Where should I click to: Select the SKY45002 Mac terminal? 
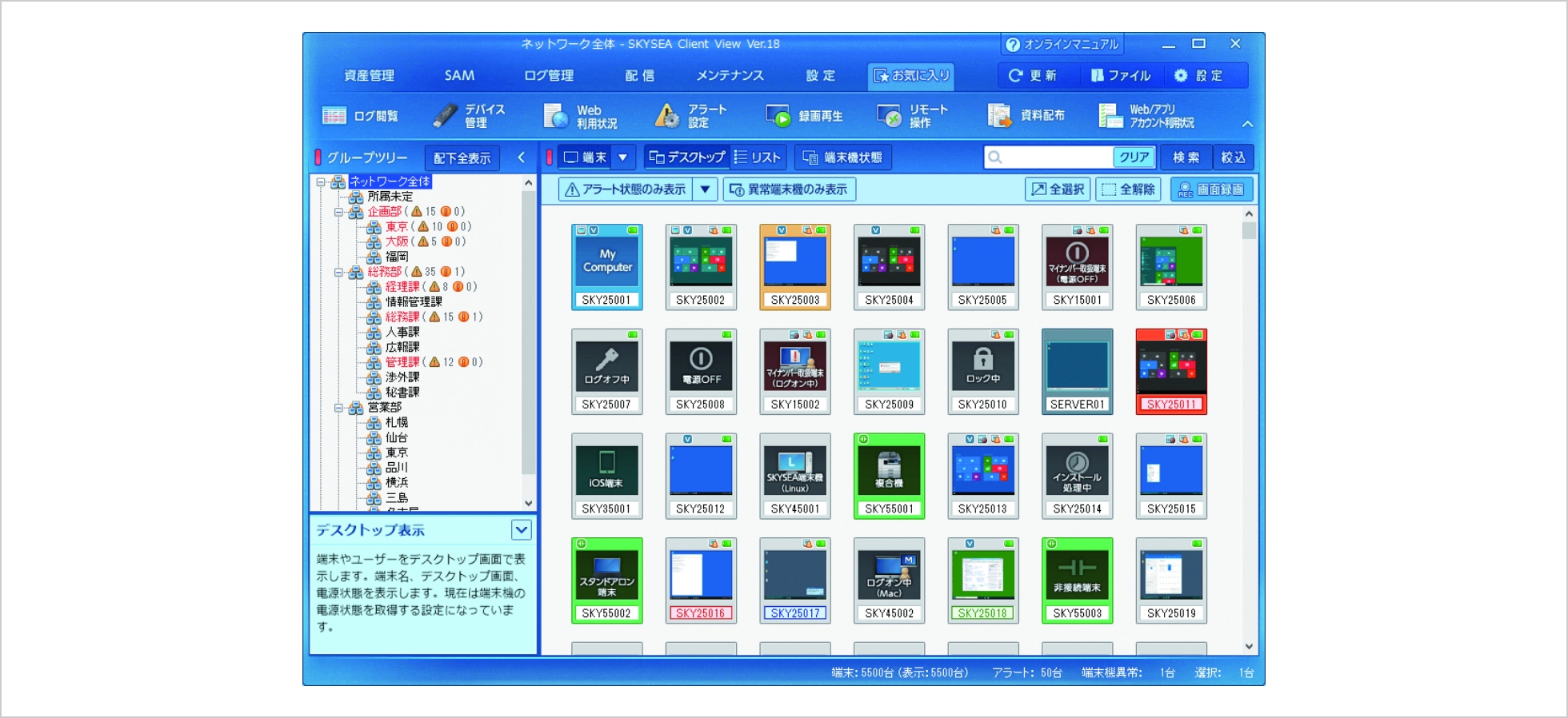tap(889, 580)
